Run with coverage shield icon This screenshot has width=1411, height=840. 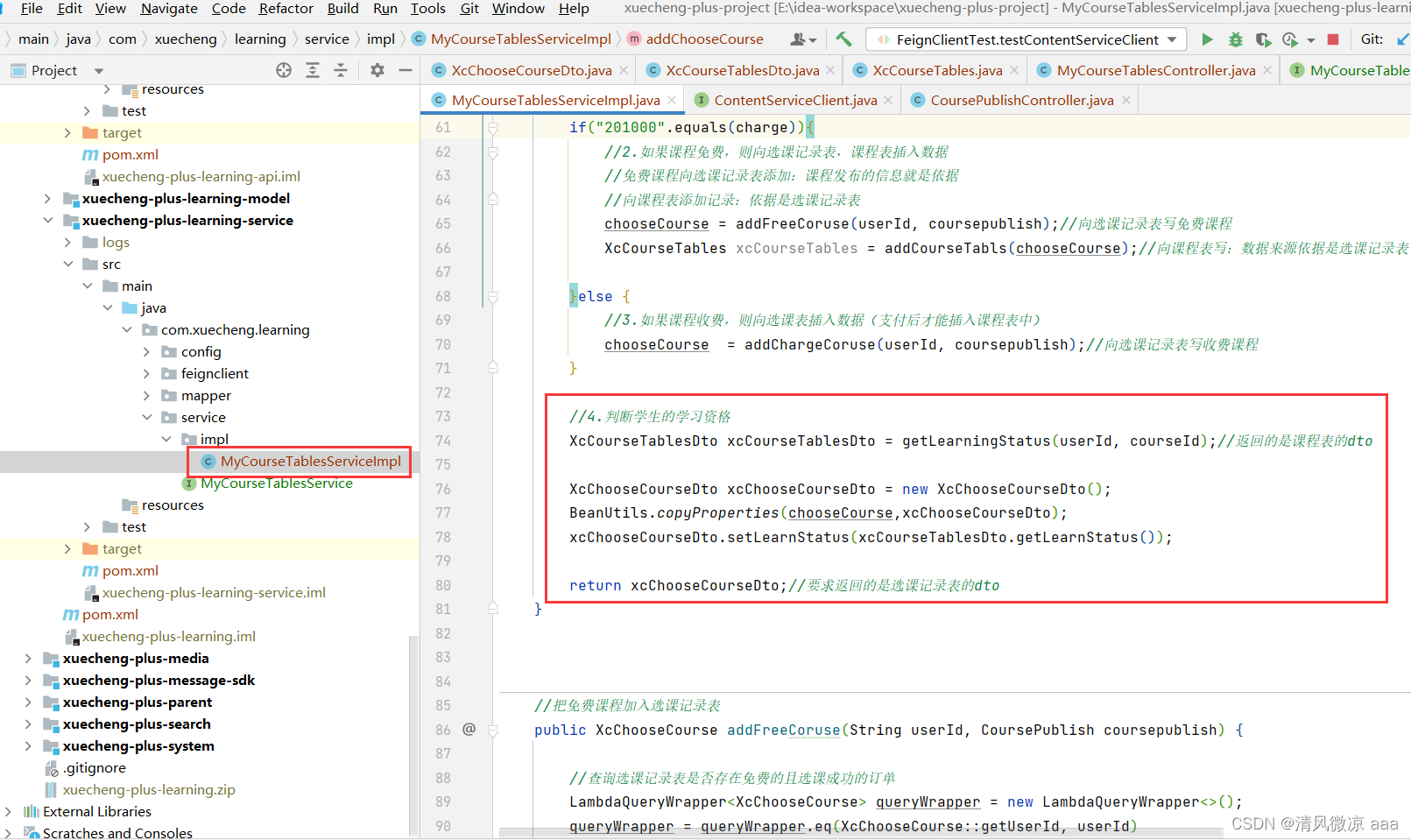1262,39
